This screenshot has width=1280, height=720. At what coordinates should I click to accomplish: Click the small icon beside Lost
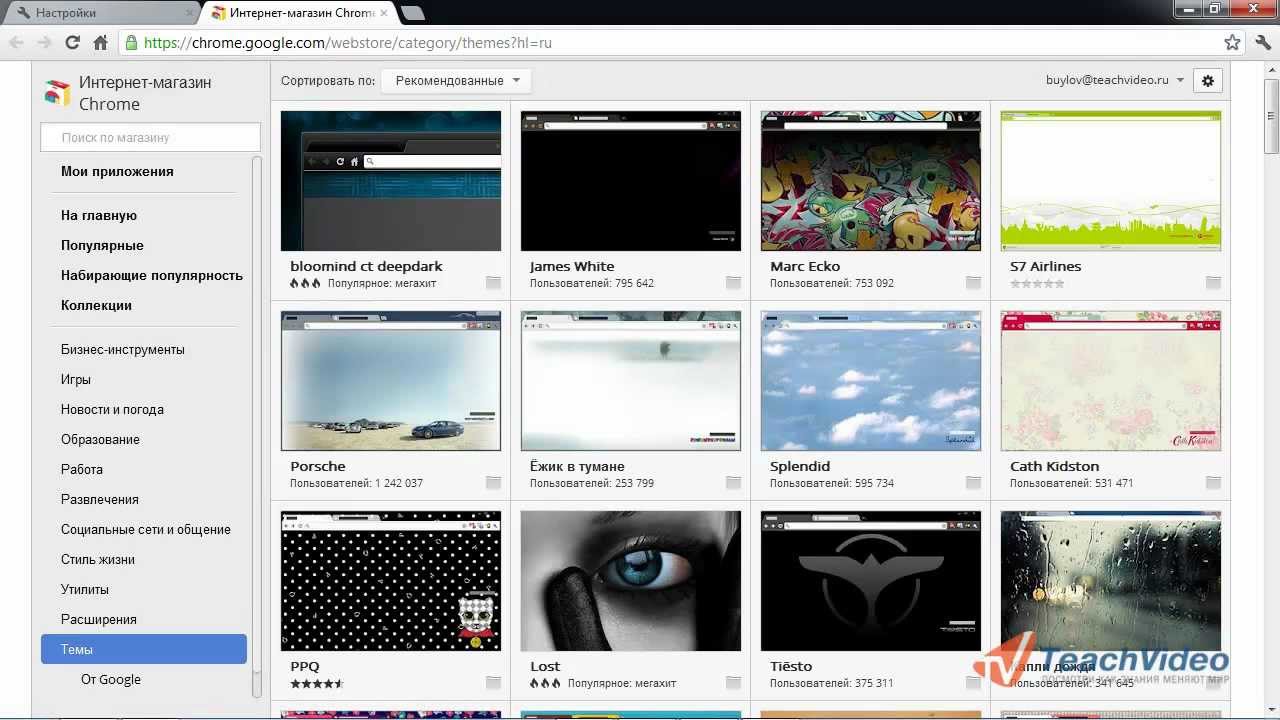[733, 683]
